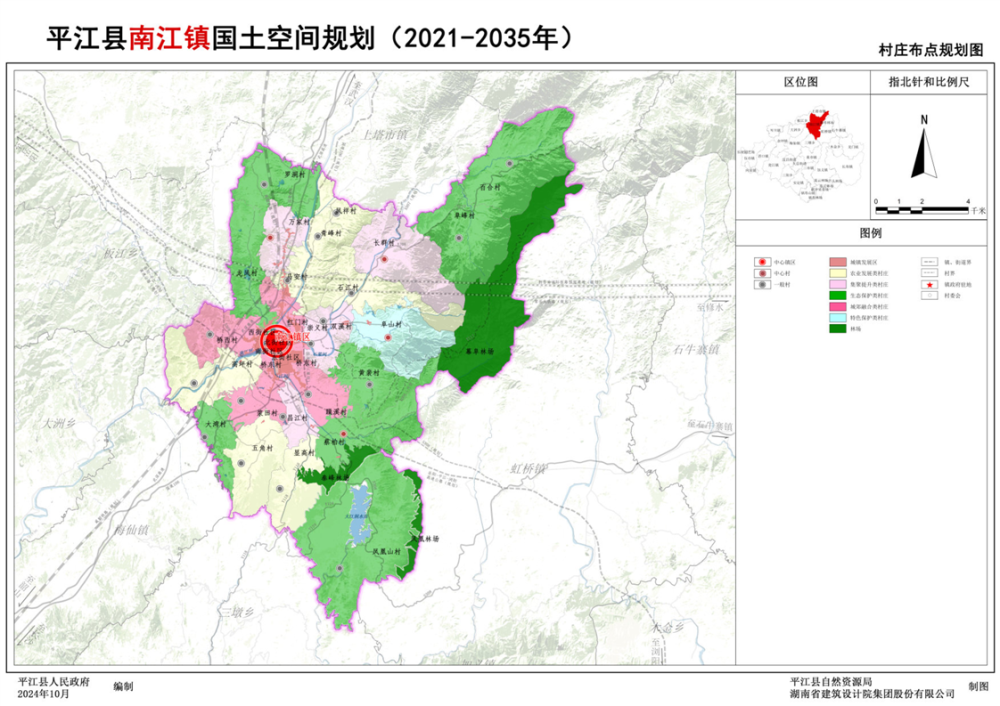Select the light cyan 特色保护类村庄 swatch

coord(838,318)
